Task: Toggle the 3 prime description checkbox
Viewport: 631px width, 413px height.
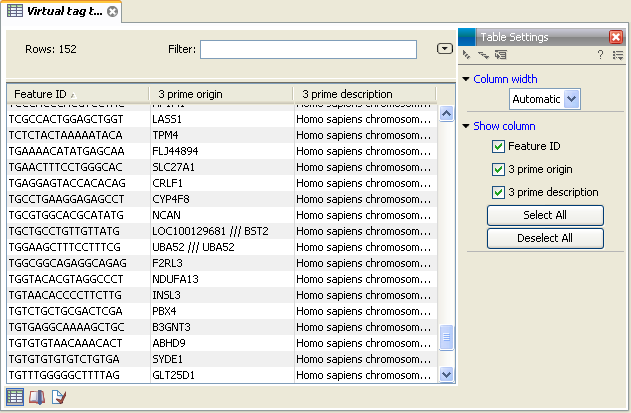Action: (498, 192)
